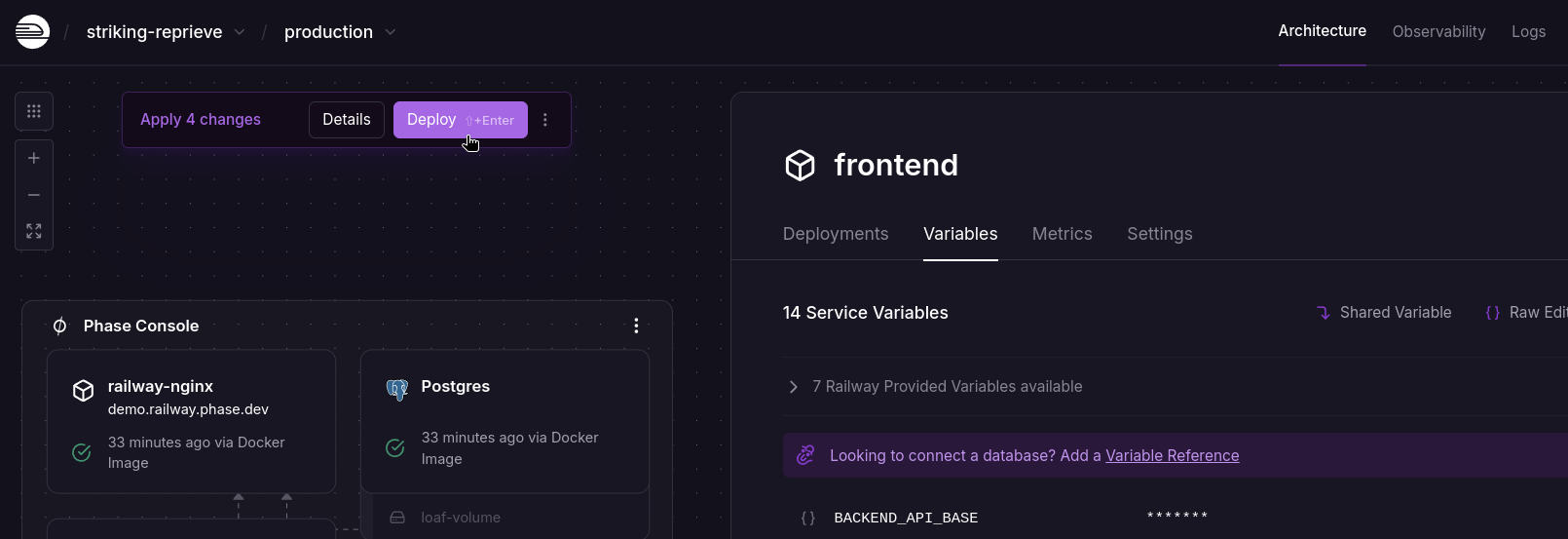Switch to the Deployments tab
The height and width of the screenshot is (539, 1568).
835,234
